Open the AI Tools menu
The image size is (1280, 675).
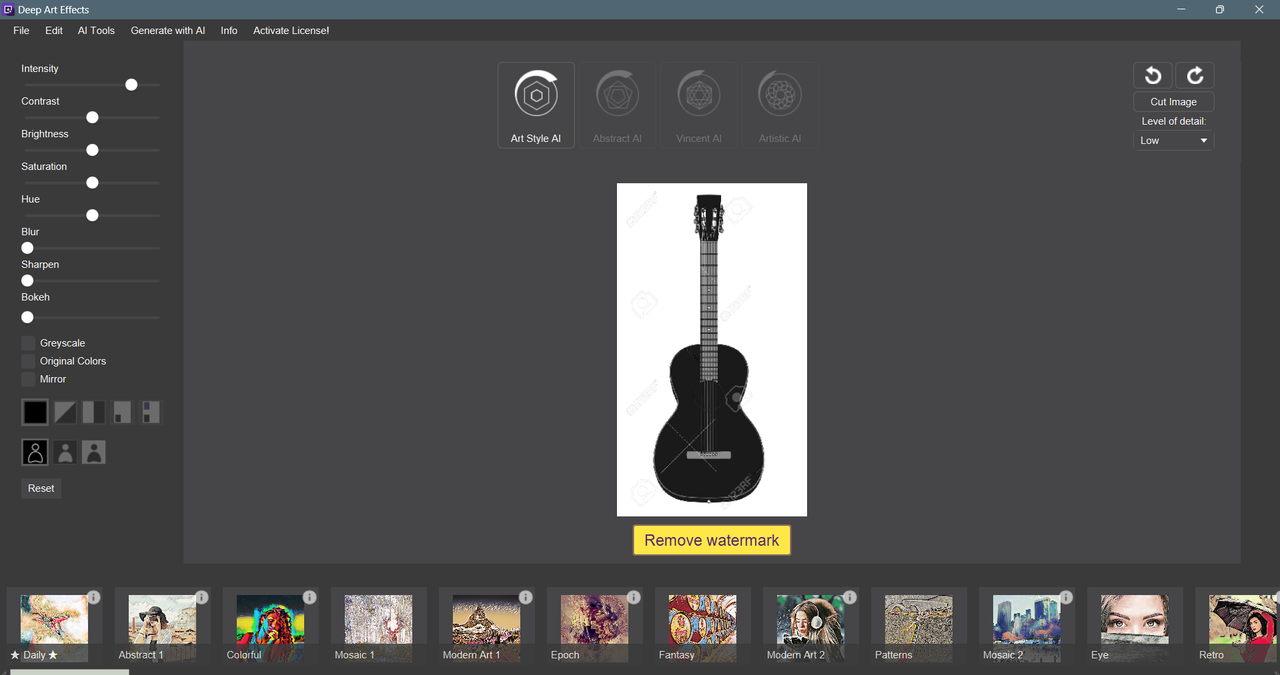tap(96, 31)
